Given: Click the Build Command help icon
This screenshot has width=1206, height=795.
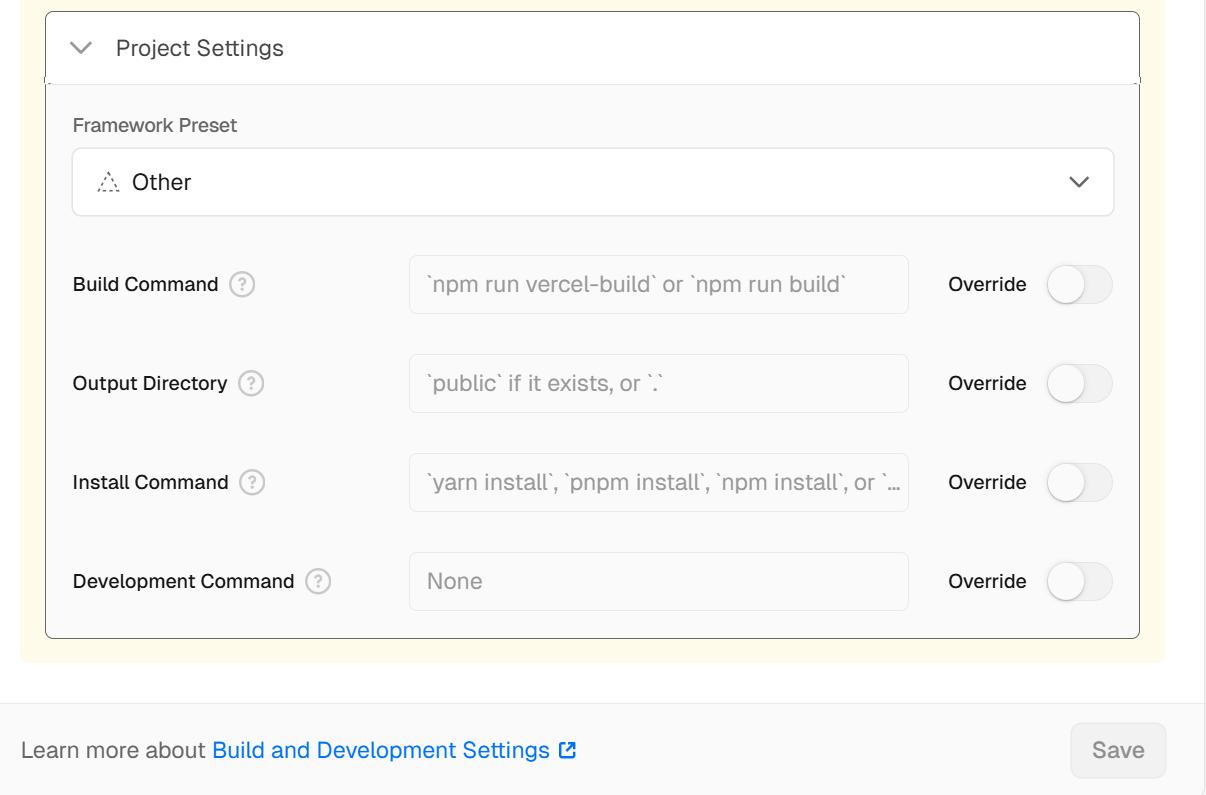Looking at the screenshot, I should point(242,285).
